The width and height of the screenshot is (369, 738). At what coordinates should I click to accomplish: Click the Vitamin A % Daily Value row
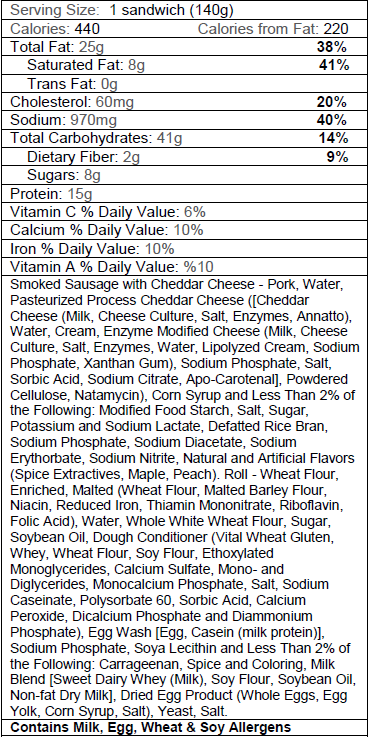tap(184, 267)
